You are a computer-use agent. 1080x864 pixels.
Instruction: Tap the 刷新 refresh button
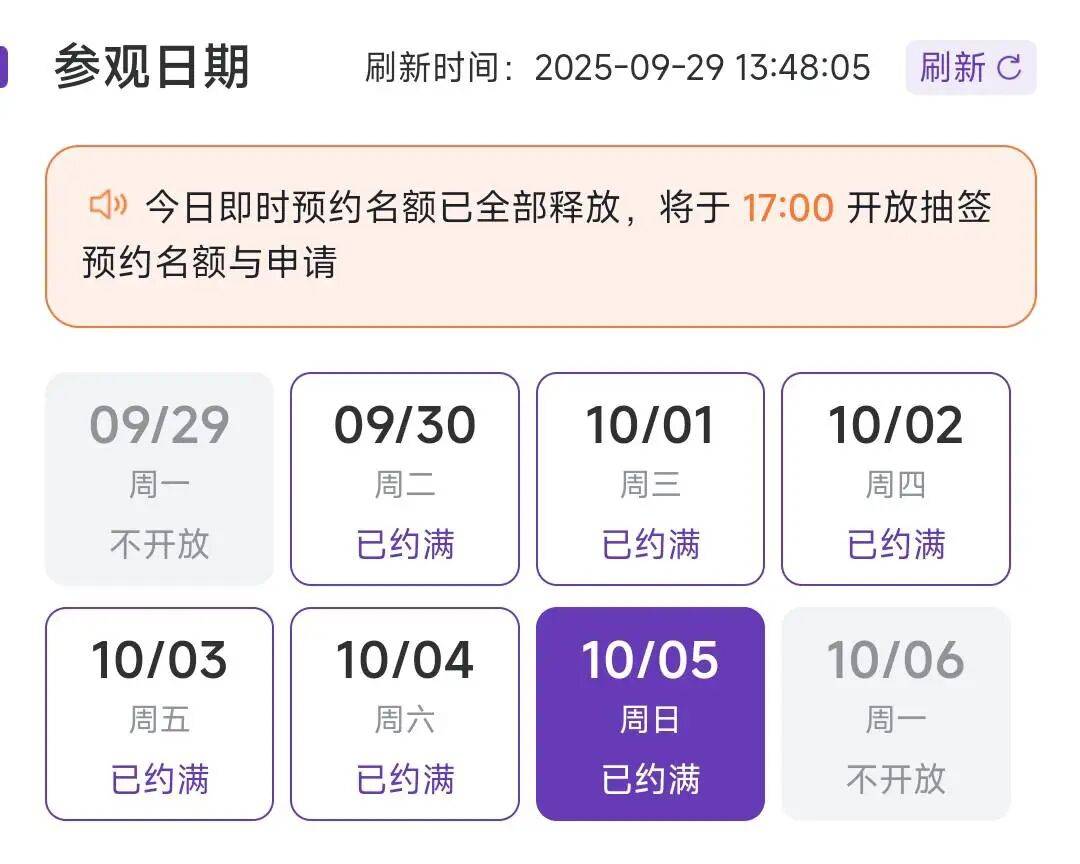pos(968,67)
